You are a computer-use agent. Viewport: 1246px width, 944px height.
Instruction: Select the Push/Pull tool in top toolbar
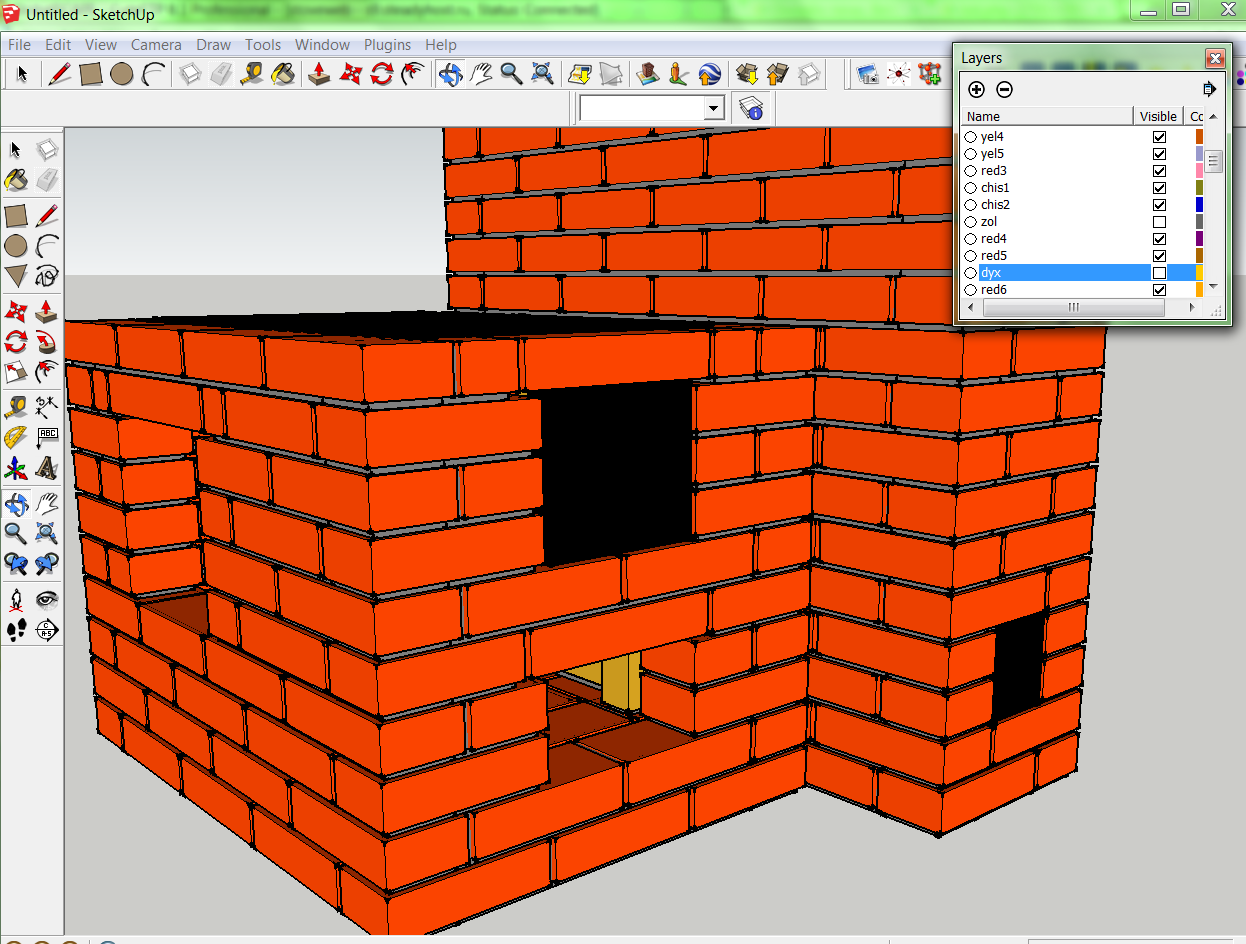point(319,74)
